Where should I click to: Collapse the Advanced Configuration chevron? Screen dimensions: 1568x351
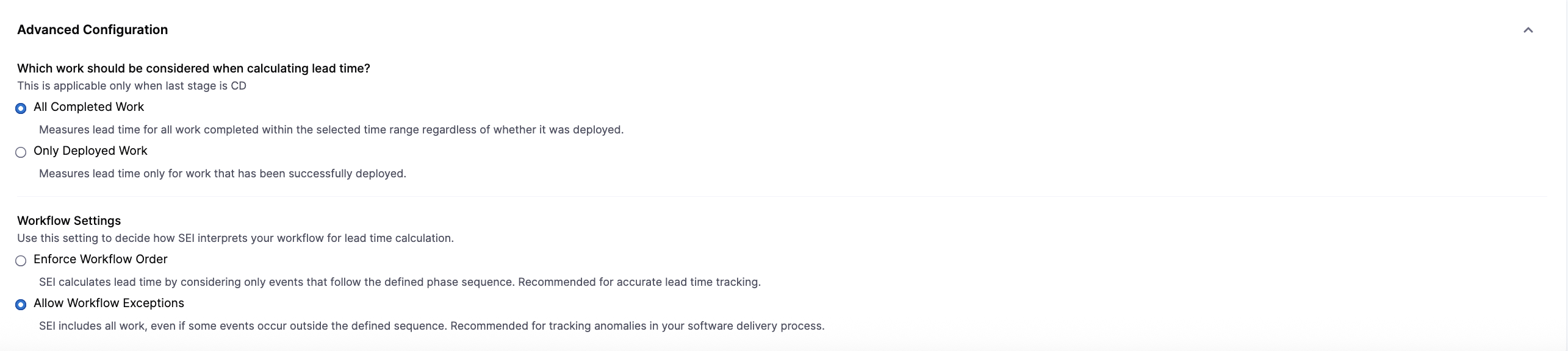coord(1528,30)
